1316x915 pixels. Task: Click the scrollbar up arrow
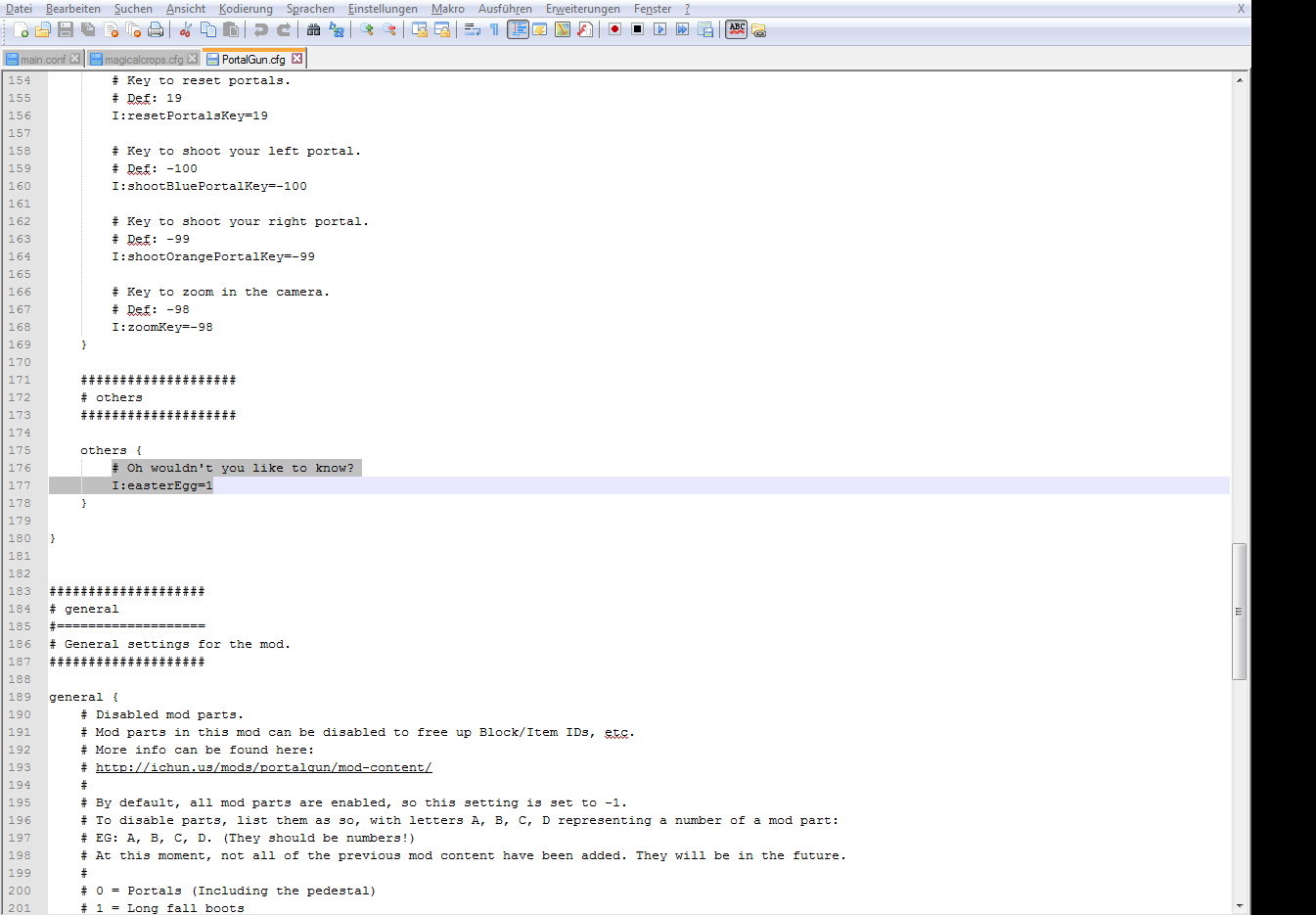click(x=1239, y=79)
